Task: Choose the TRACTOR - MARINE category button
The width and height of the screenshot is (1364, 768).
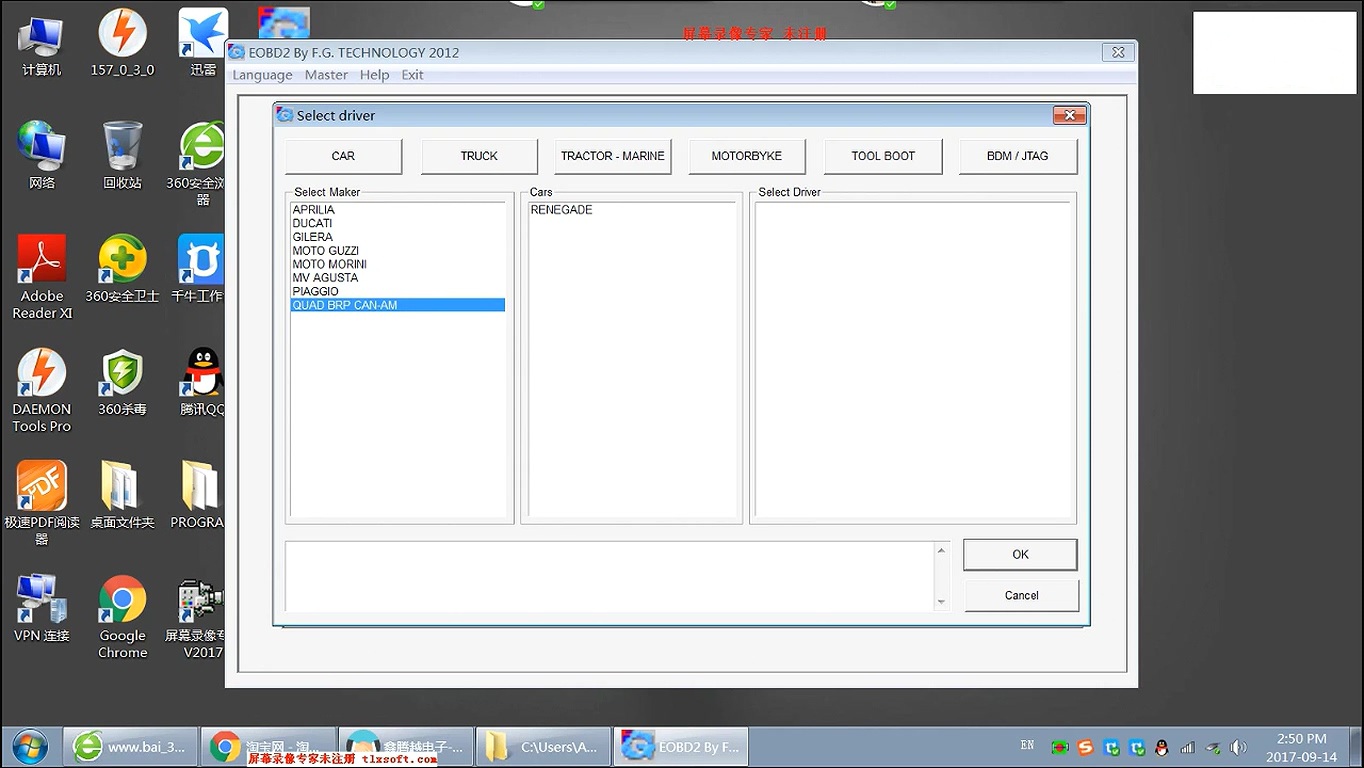Action: [x=613, y=156]
